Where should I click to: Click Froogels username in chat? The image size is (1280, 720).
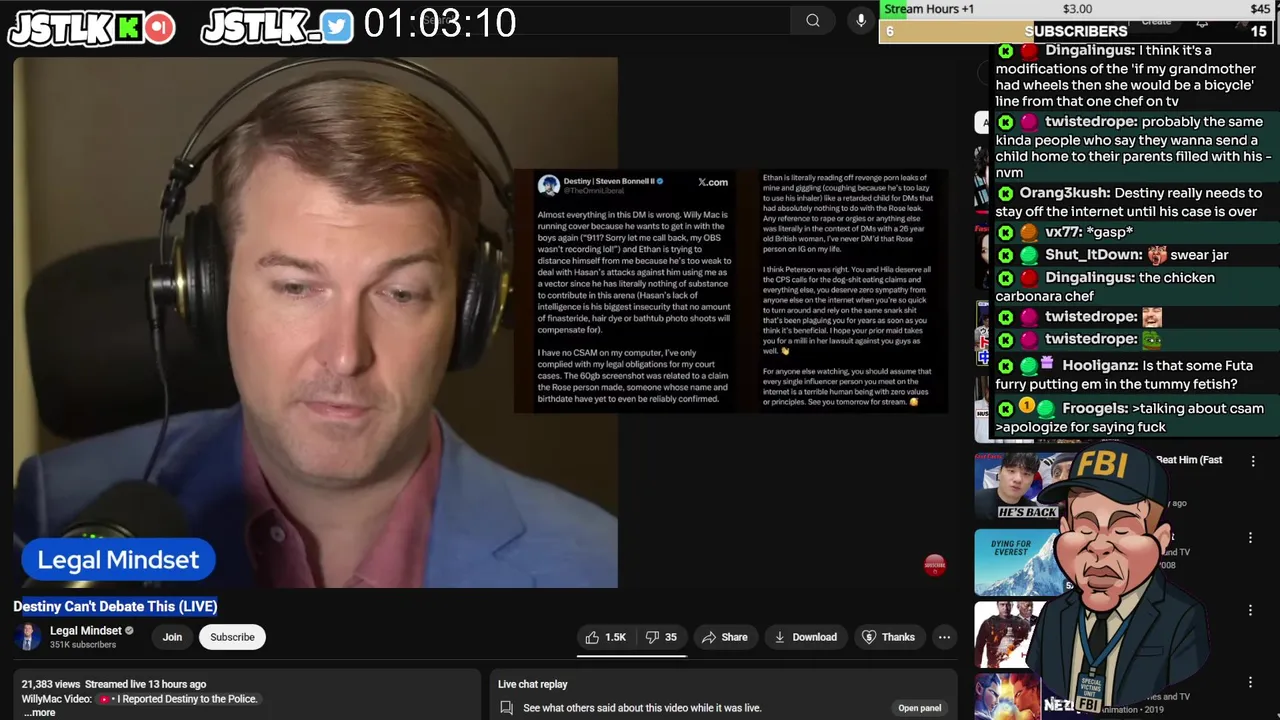[1095, 408]
